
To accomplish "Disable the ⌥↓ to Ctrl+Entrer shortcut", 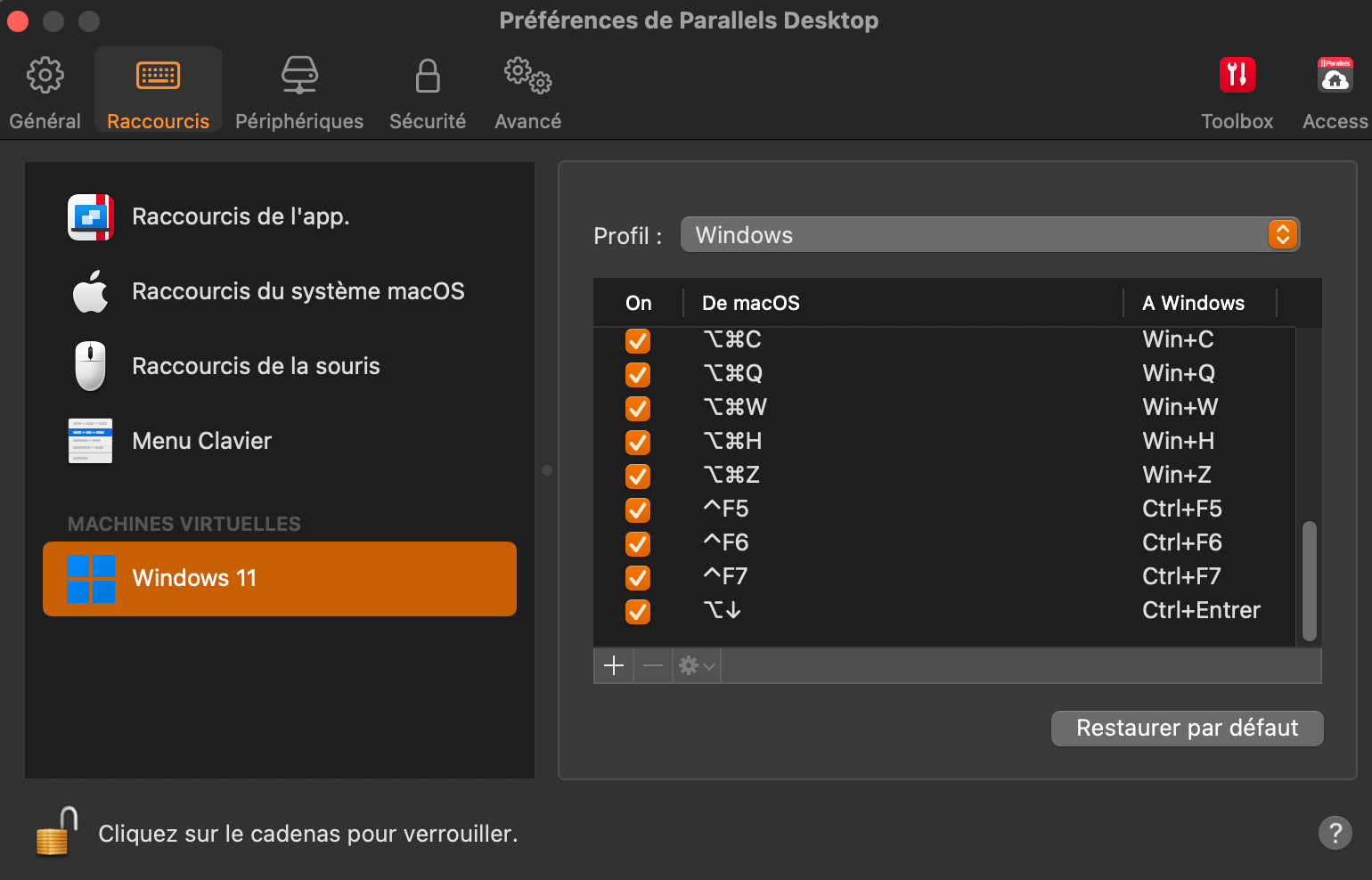I will pyautogui.click(x=638, y=611).
